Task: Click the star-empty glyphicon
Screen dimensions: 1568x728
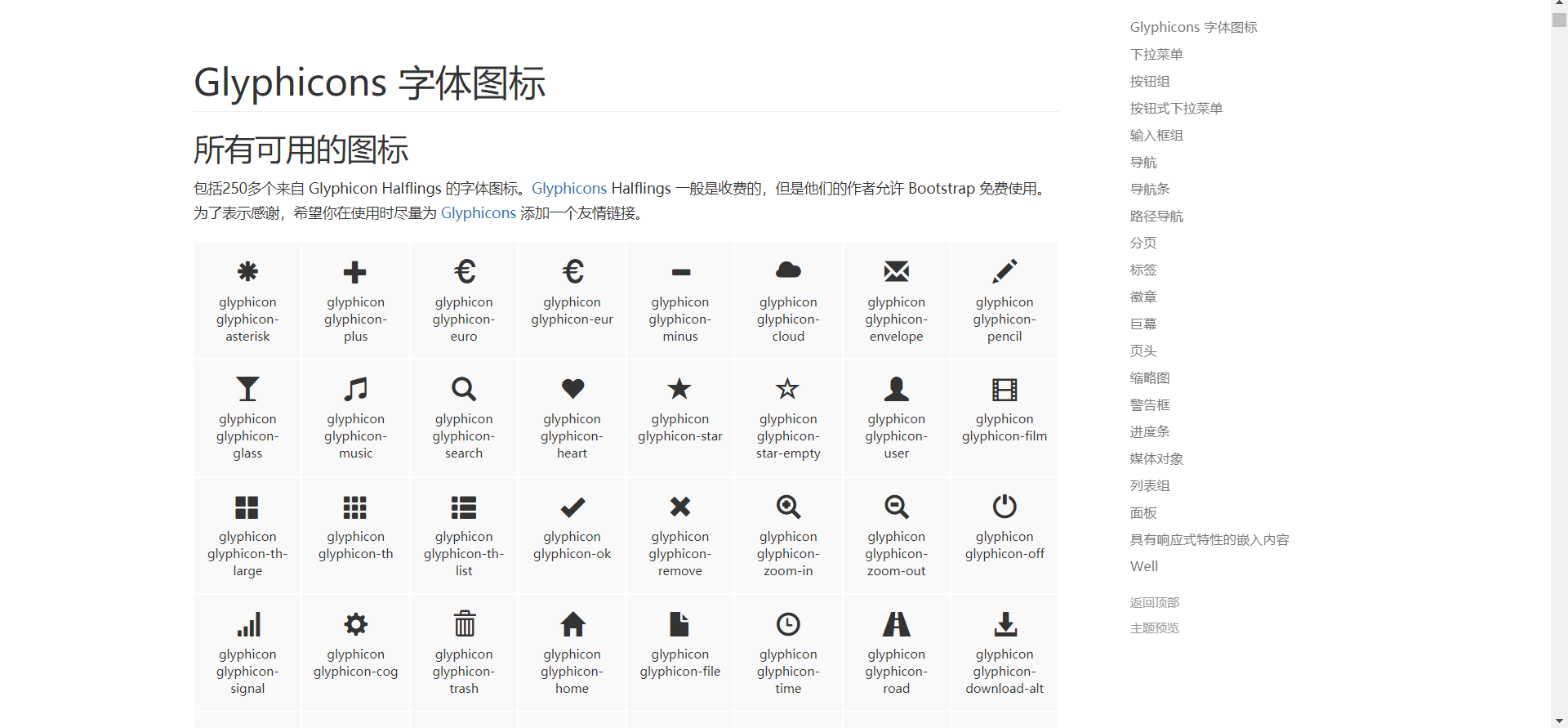Action: pos(788,388)
